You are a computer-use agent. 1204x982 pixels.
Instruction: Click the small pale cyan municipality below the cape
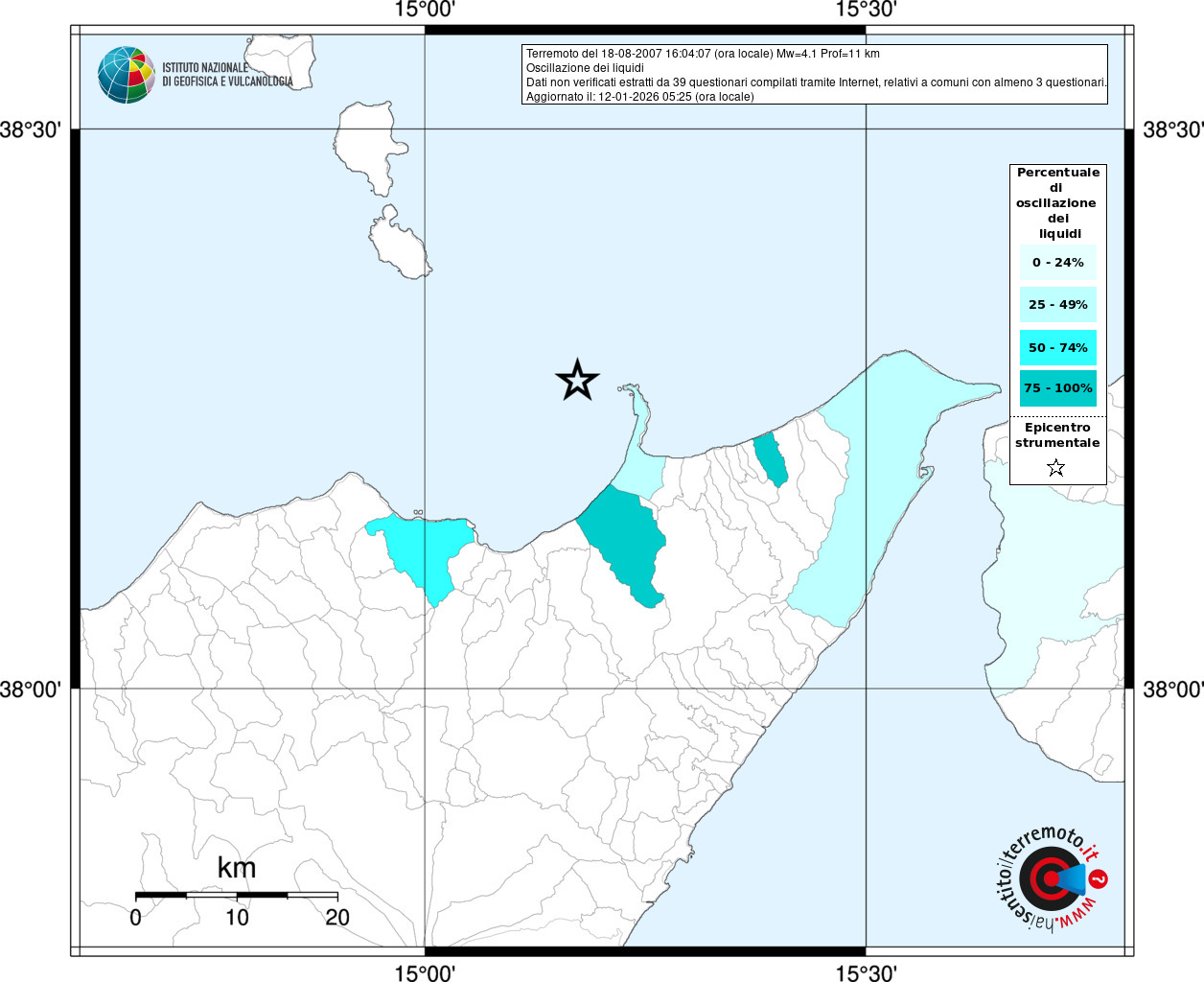[x=640, y=475]
